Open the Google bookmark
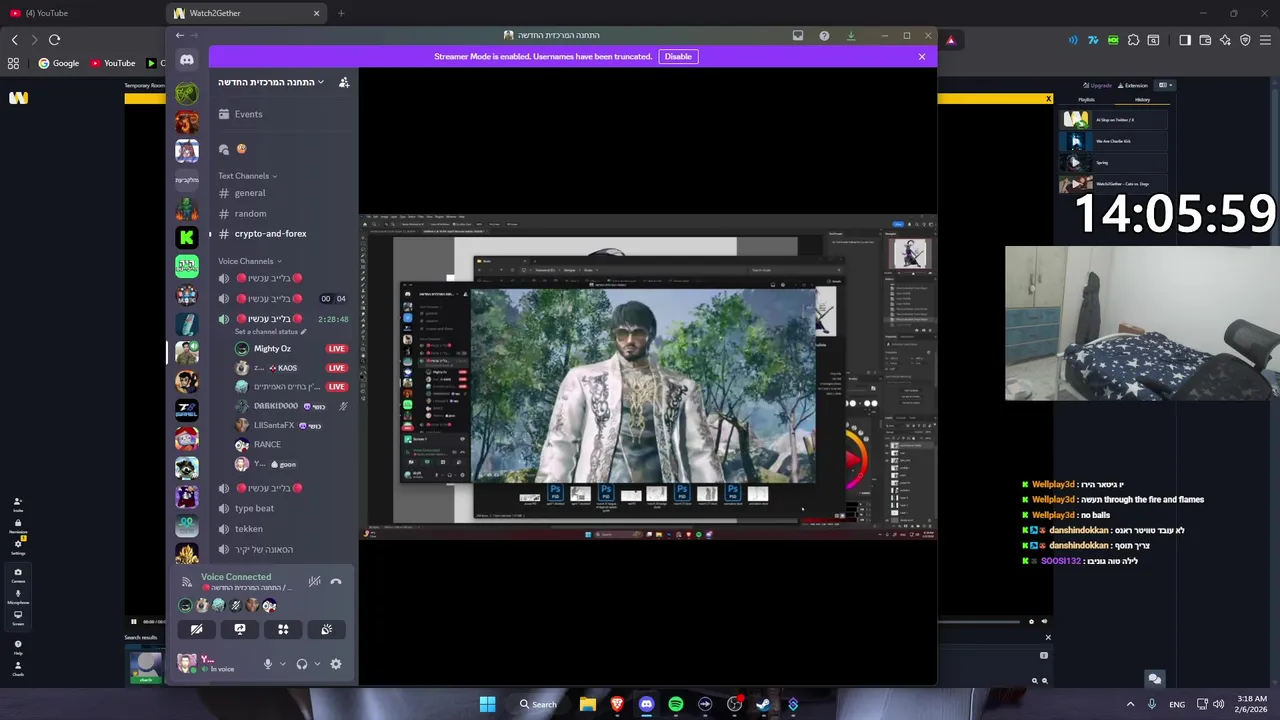Viewport: 1280px width, 720px height. tap(59, 63)
